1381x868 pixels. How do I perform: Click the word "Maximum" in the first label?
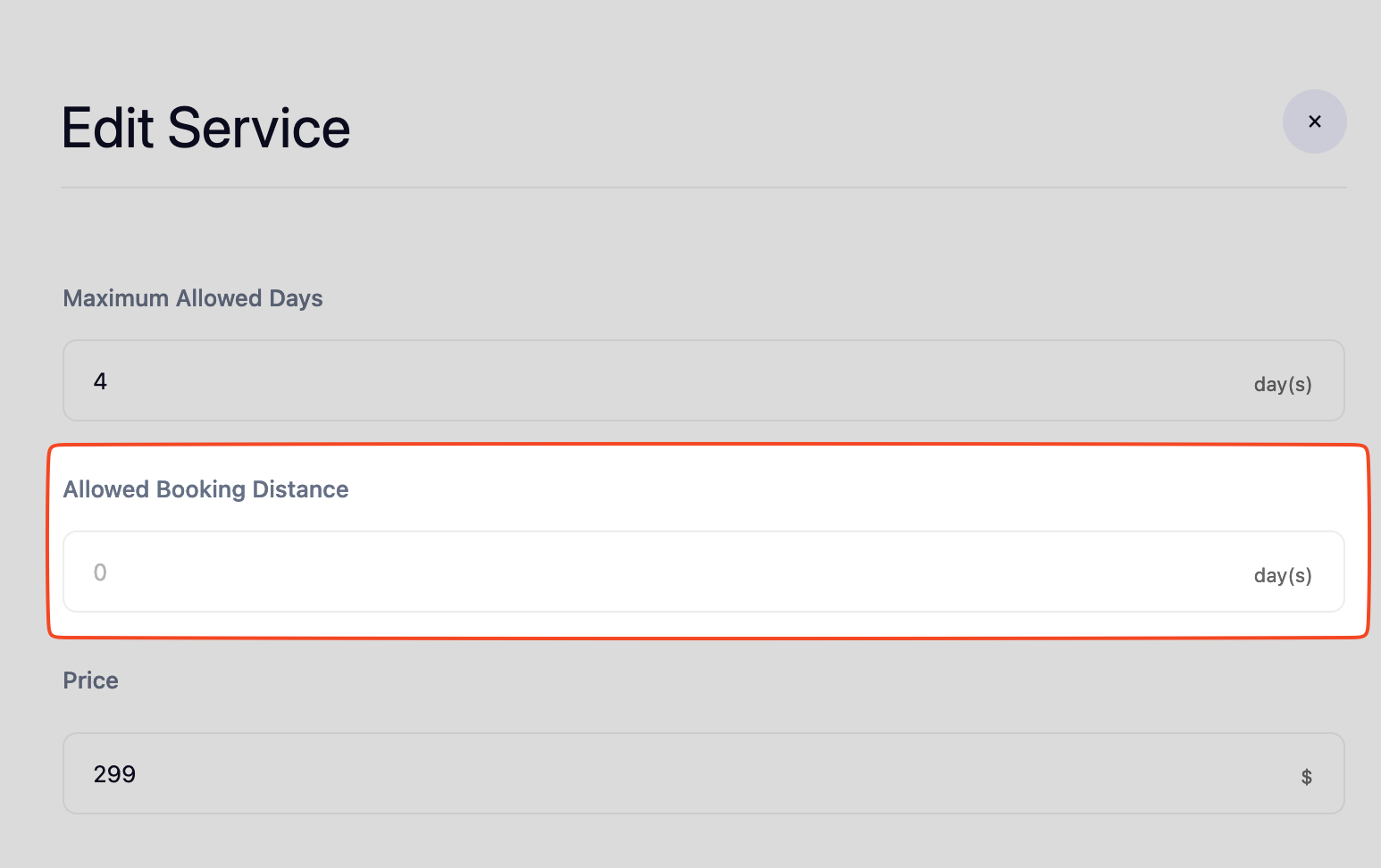(x=115, y=298)
